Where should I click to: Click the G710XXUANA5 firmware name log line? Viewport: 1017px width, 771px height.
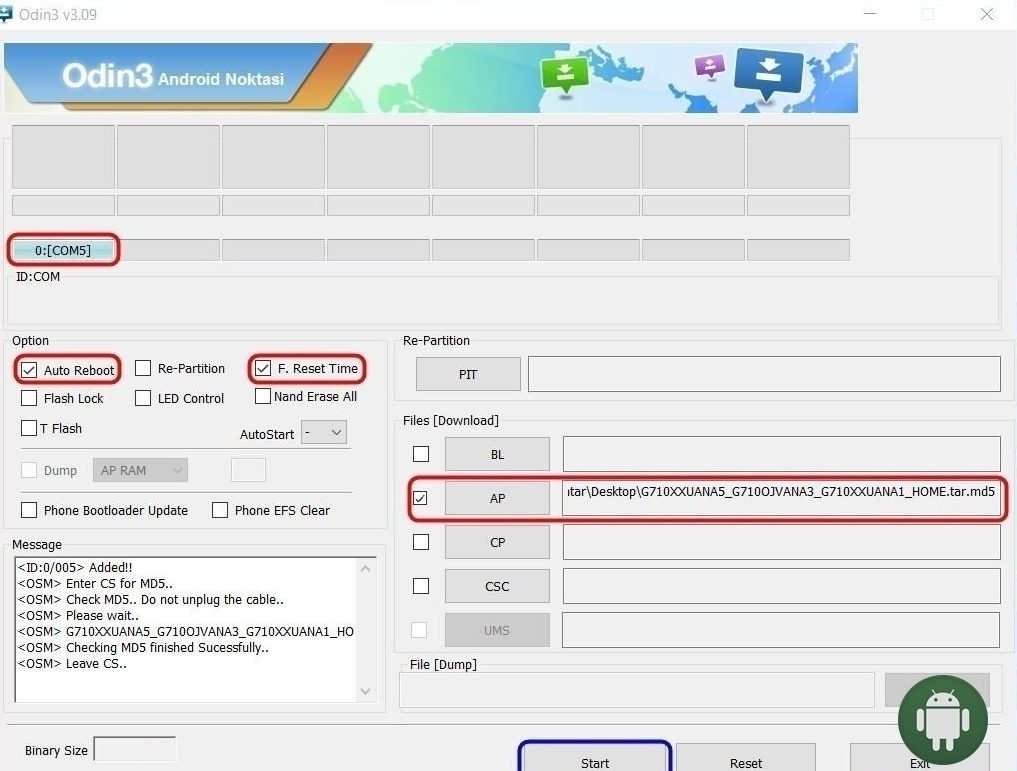pos(185,631)
